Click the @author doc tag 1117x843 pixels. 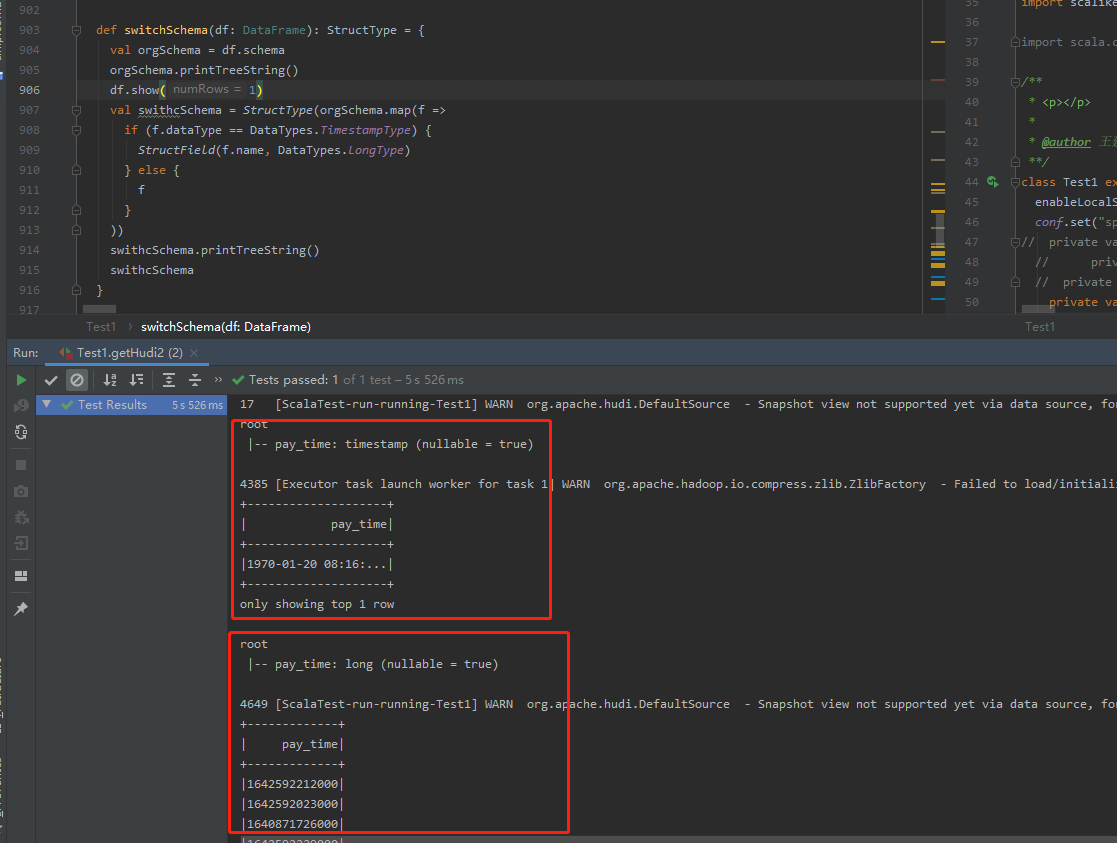[1065, 142]
